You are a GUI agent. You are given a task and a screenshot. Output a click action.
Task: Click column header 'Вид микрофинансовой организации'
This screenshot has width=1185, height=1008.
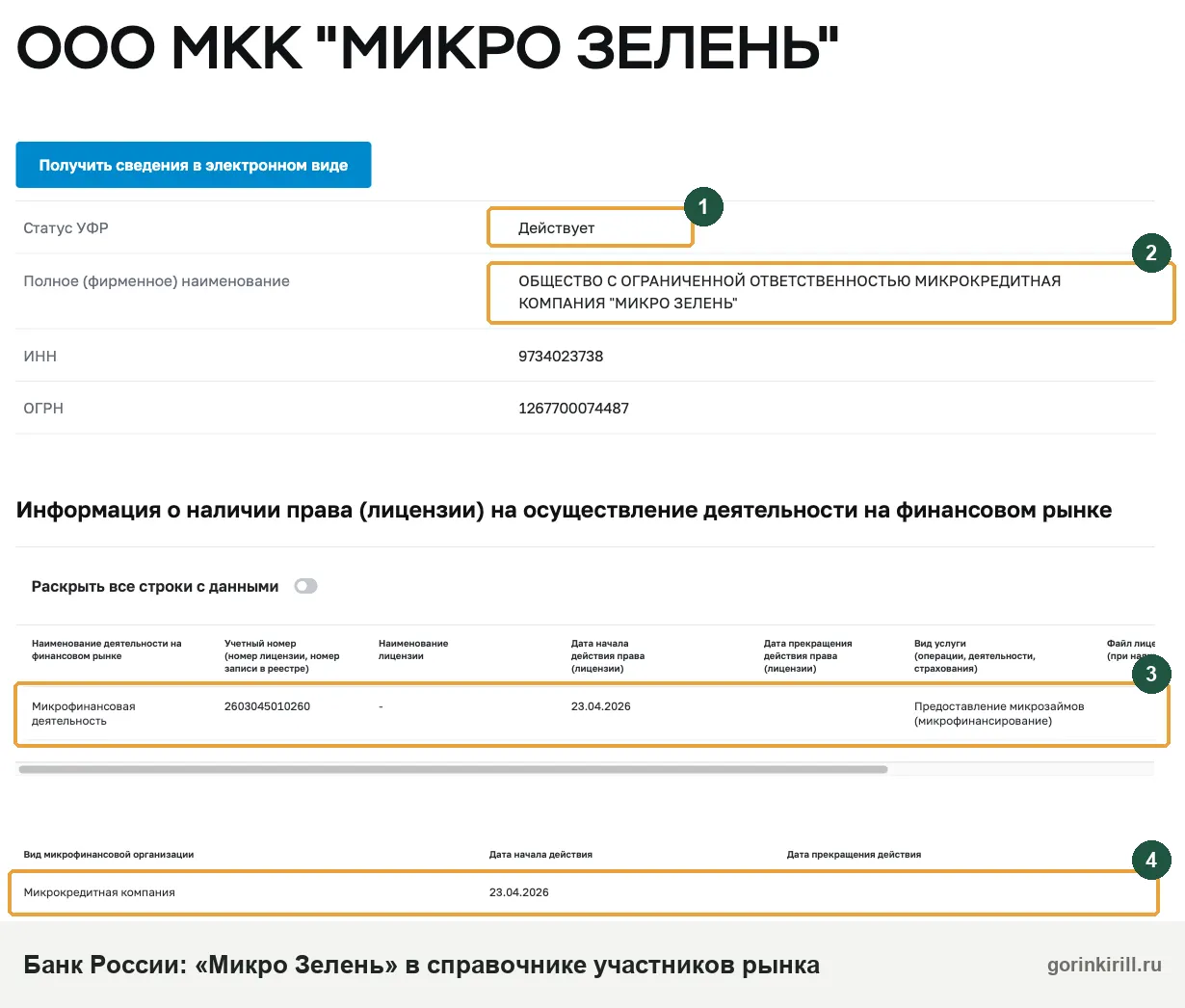[x=109, y=855]
